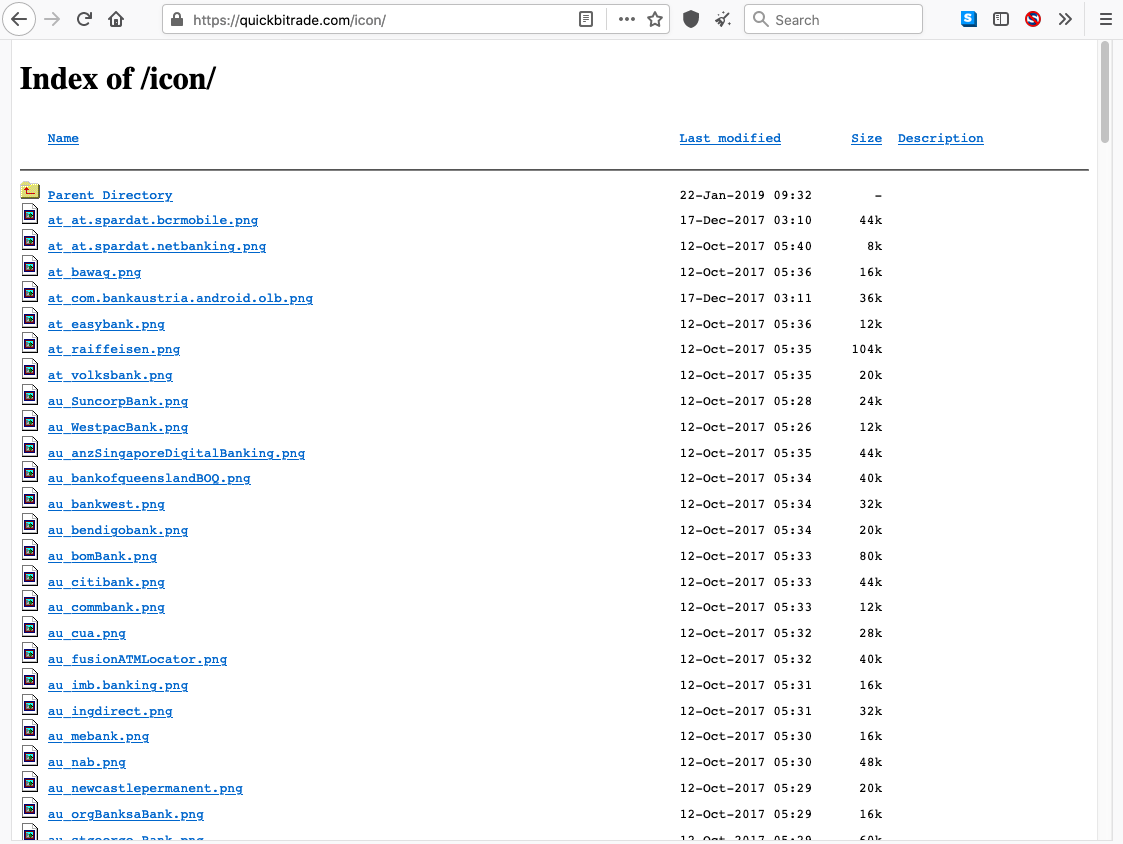This screenshot has height=844, width=1123.
Task: Open the shield tracking-protection icon
Action: pos(691,19)
